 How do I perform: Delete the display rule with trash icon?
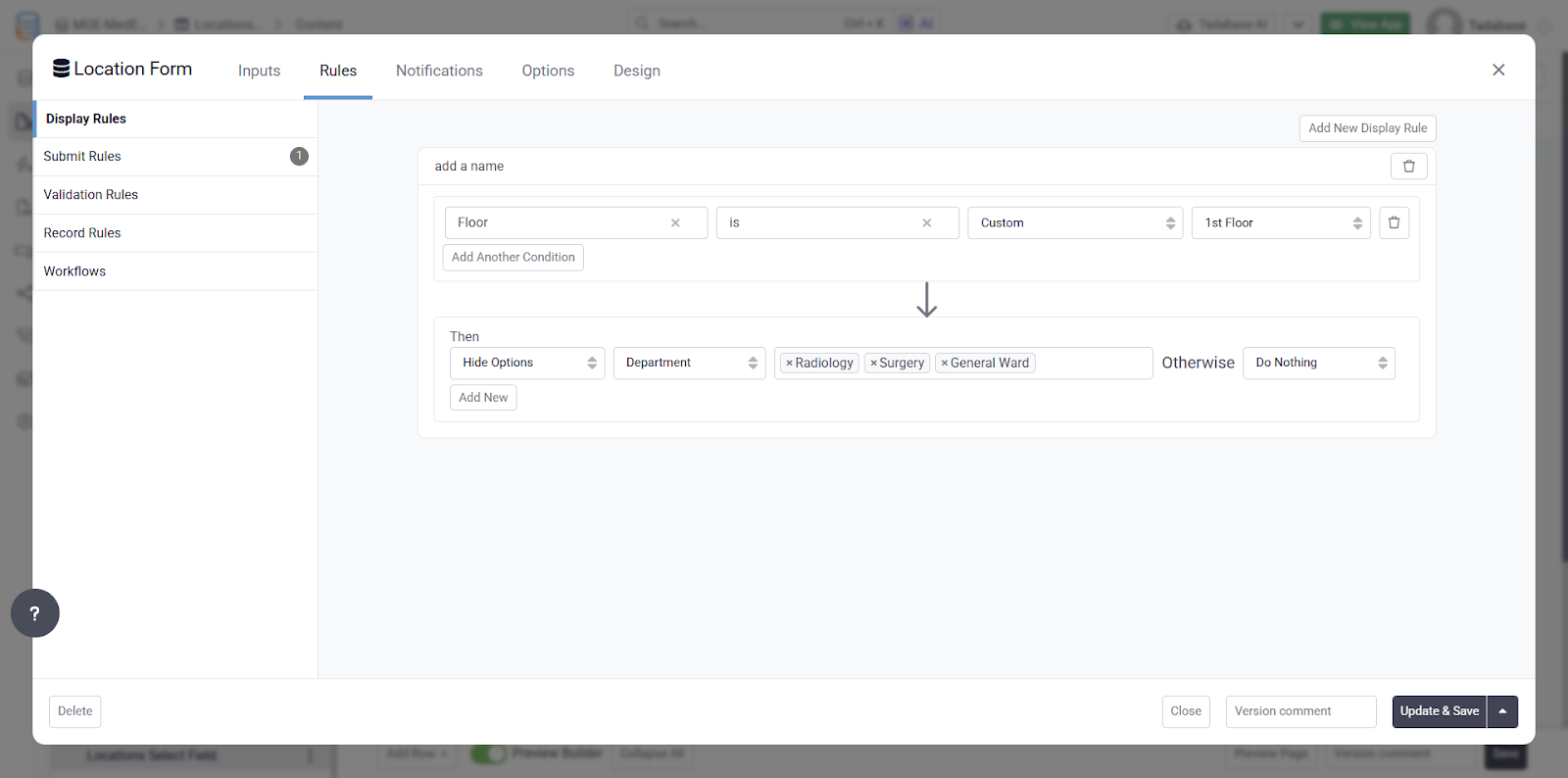click(x=1408, y=167)
